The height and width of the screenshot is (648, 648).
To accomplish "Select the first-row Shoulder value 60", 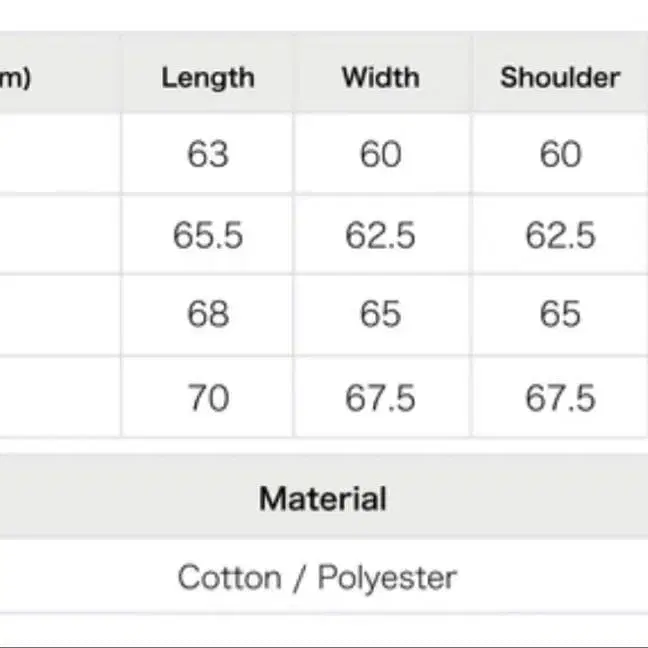I will pos(560,154).
